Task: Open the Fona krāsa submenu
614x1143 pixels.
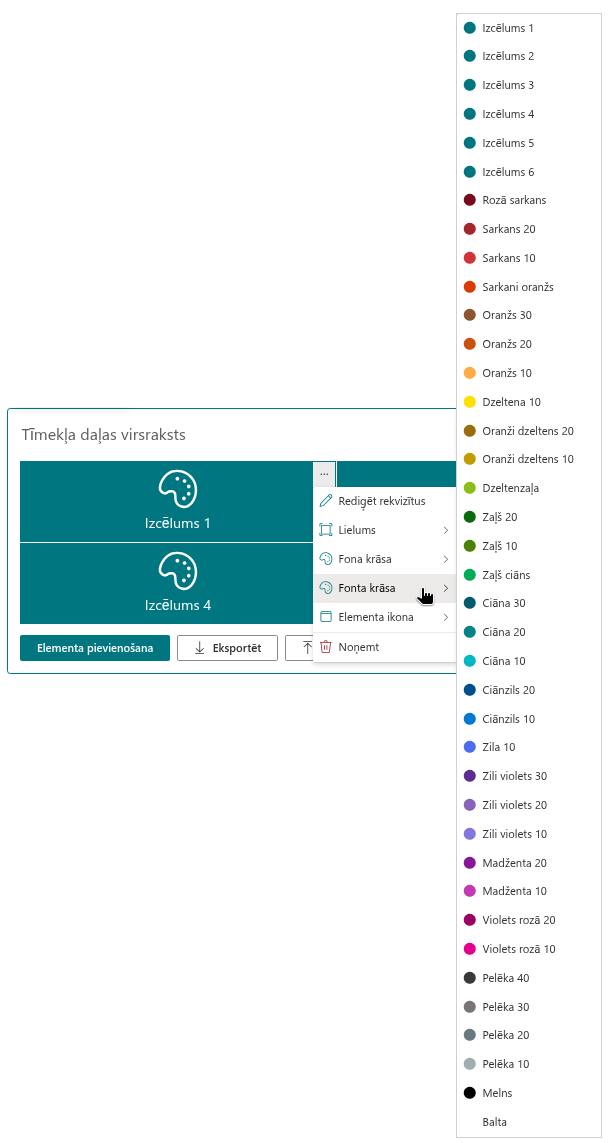Action: (x=384, y=559)
